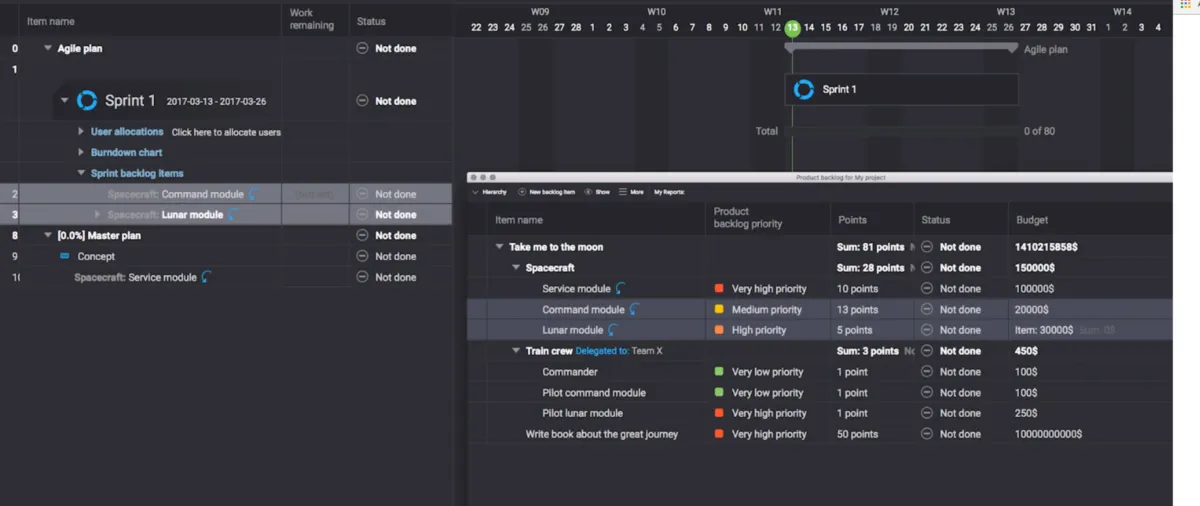The width and height of the screenshot is (1200, 506).
Task: Click Command module yellow priority swatch
Action: click(x=719, y=310)
